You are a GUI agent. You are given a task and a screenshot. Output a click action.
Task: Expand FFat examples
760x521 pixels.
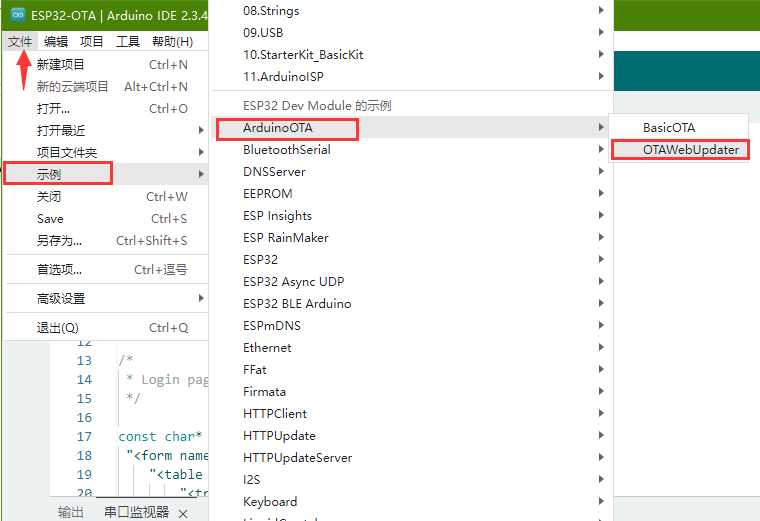[411, 369]
